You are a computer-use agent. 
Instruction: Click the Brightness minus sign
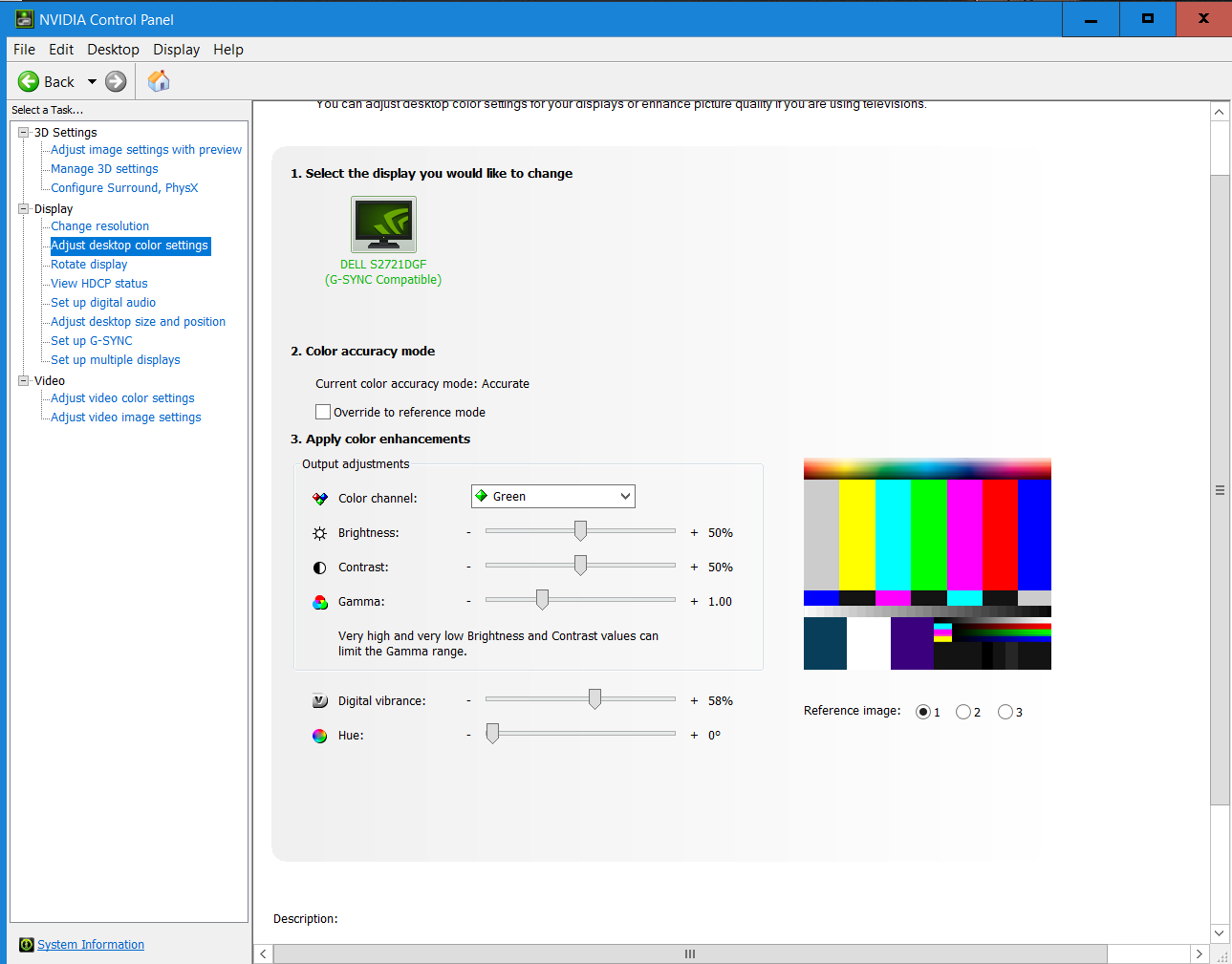point(468,533)
